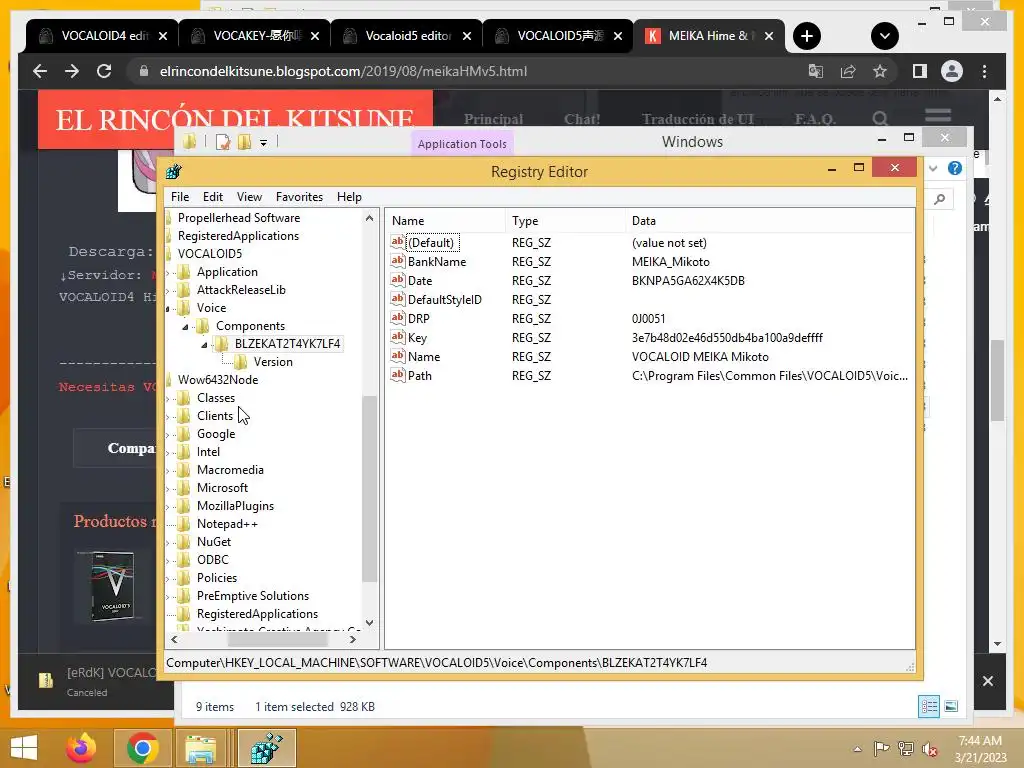This screenshot has width=1024, height=768.
Task: Select the (Default) string value icon
Action: tap(397, 242)
